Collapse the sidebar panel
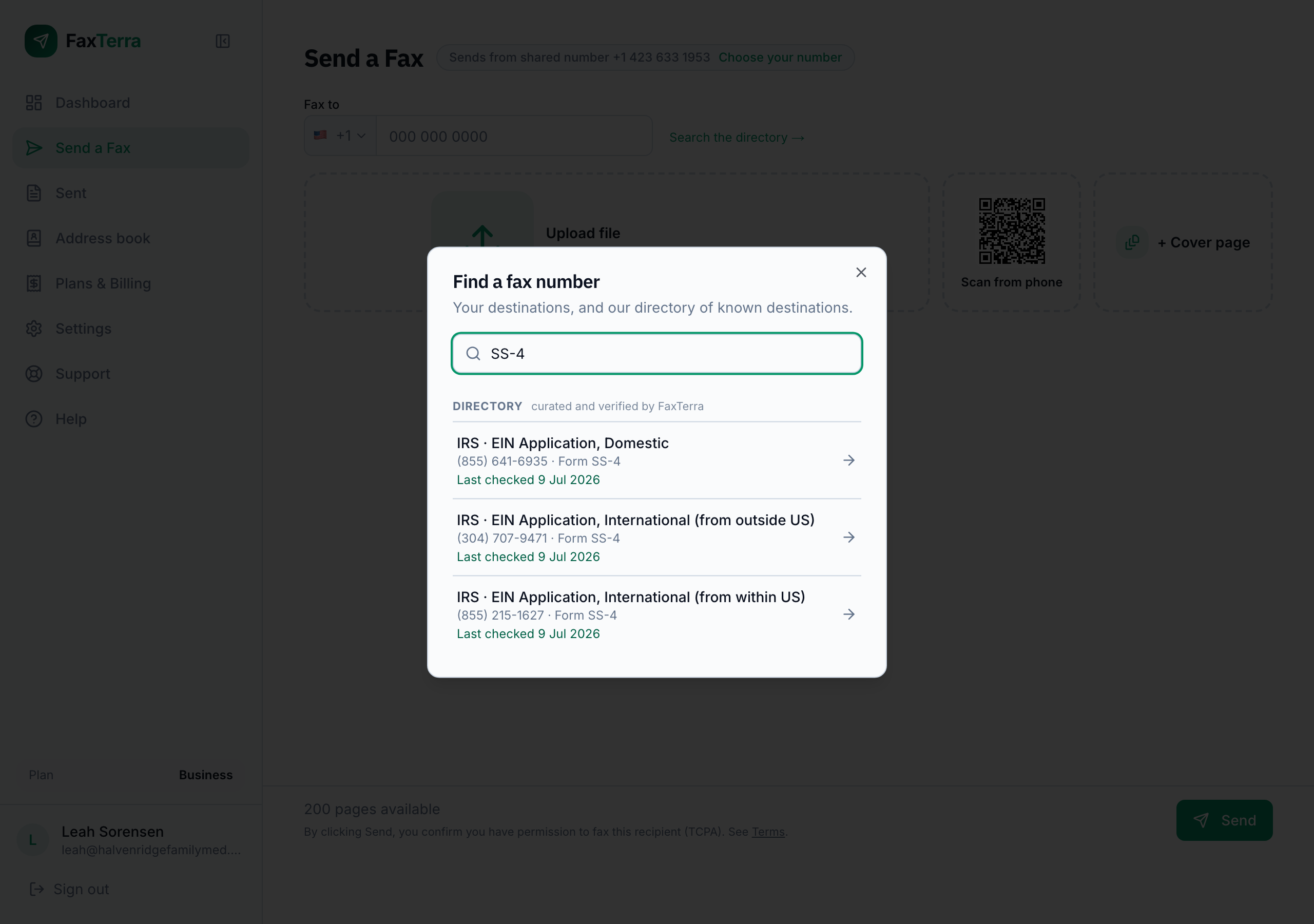The height and width of the screenshot is (924, 1314). [223, 41]
